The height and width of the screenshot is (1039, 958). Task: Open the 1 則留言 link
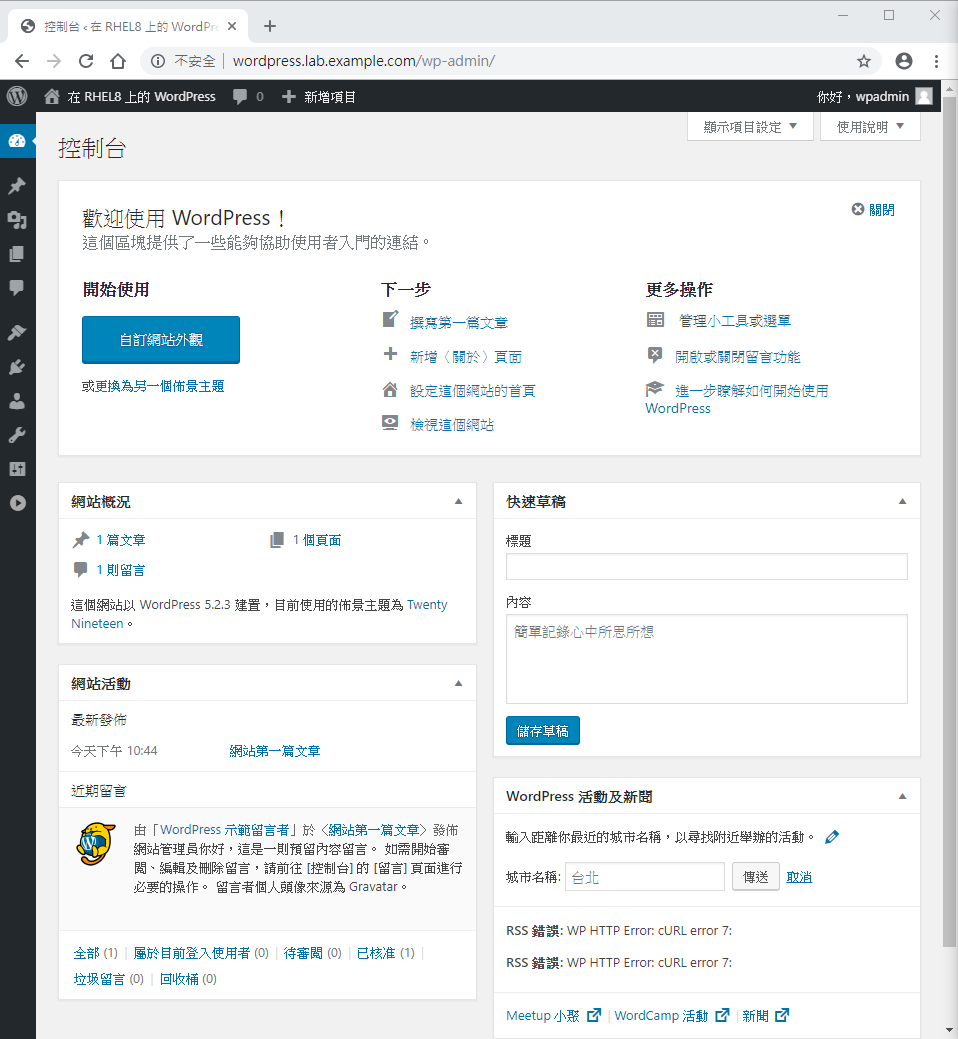tap(121, 570)
